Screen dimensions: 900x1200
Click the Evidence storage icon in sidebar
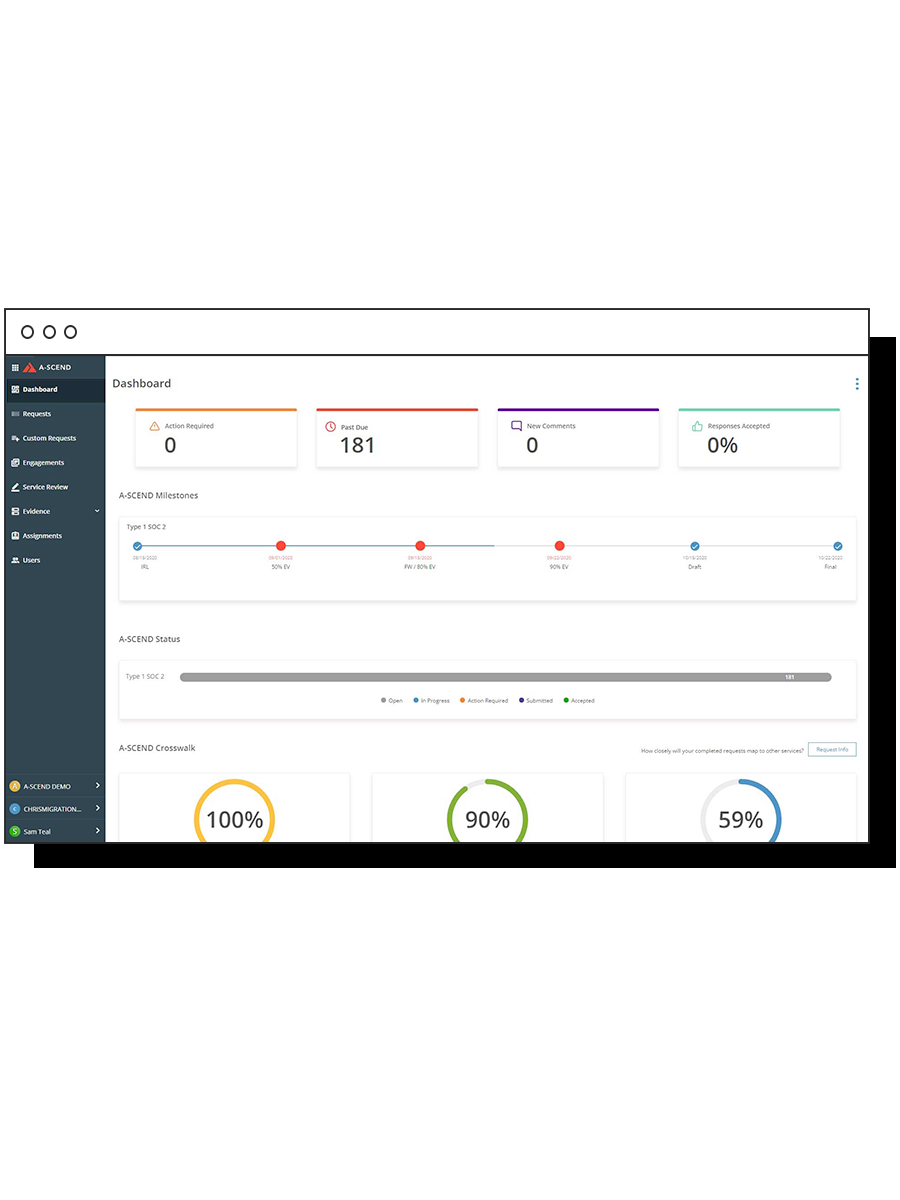coord(15,511)
